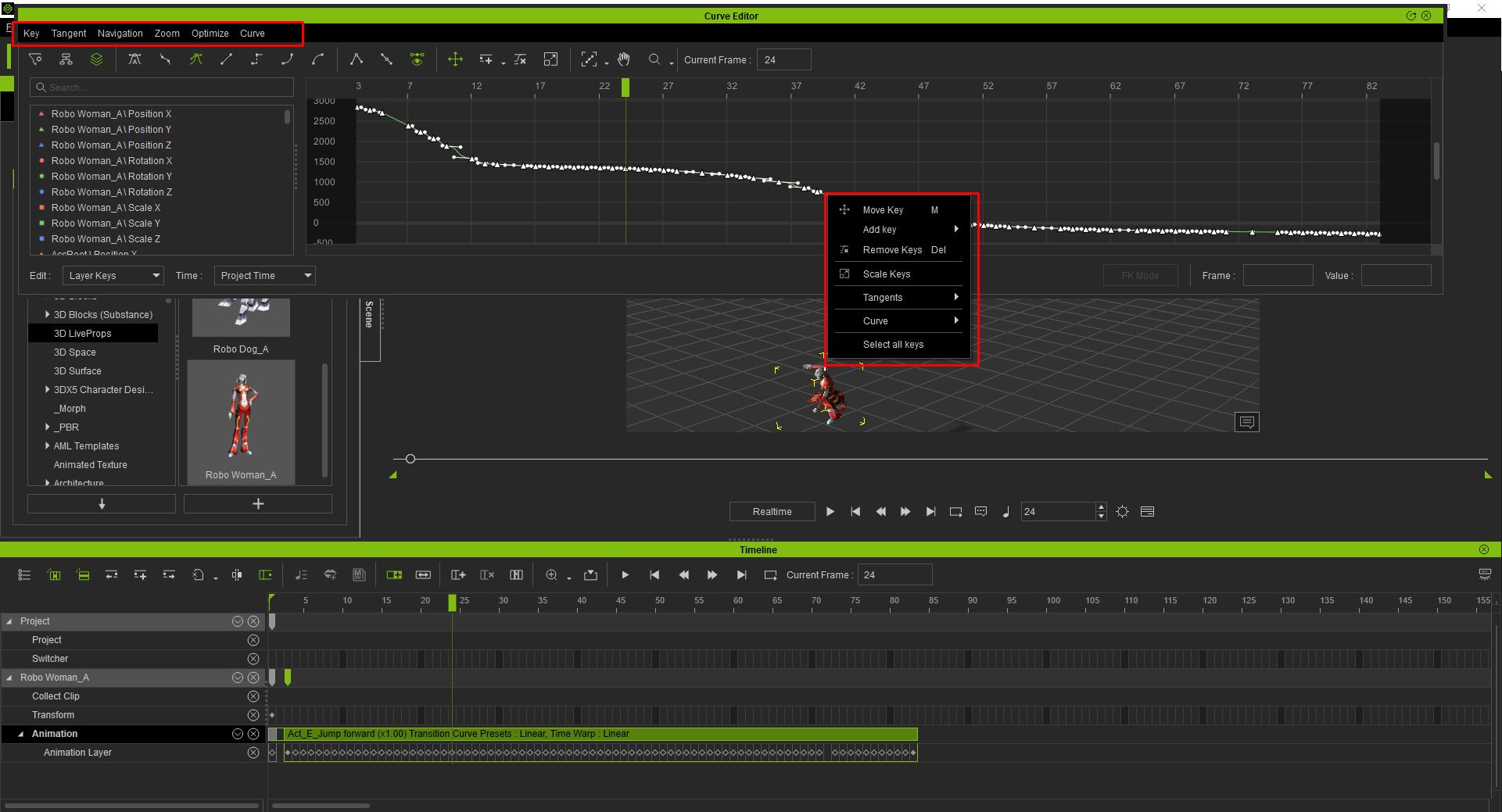This screenshot has height=812, width=1502.
Task: Toggle the checkmark circle on Robo Woman_A track
Action: (x=238, y=678)
